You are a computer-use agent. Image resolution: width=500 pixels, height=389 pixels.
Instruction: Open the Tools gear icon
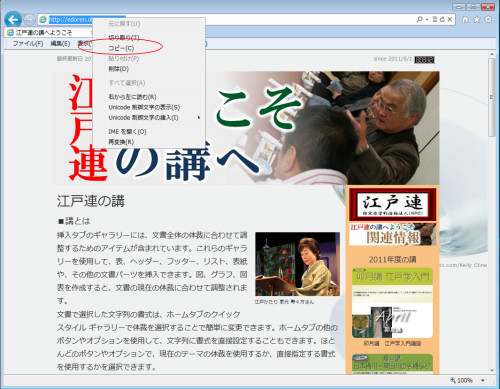click(x=488, y=20)
